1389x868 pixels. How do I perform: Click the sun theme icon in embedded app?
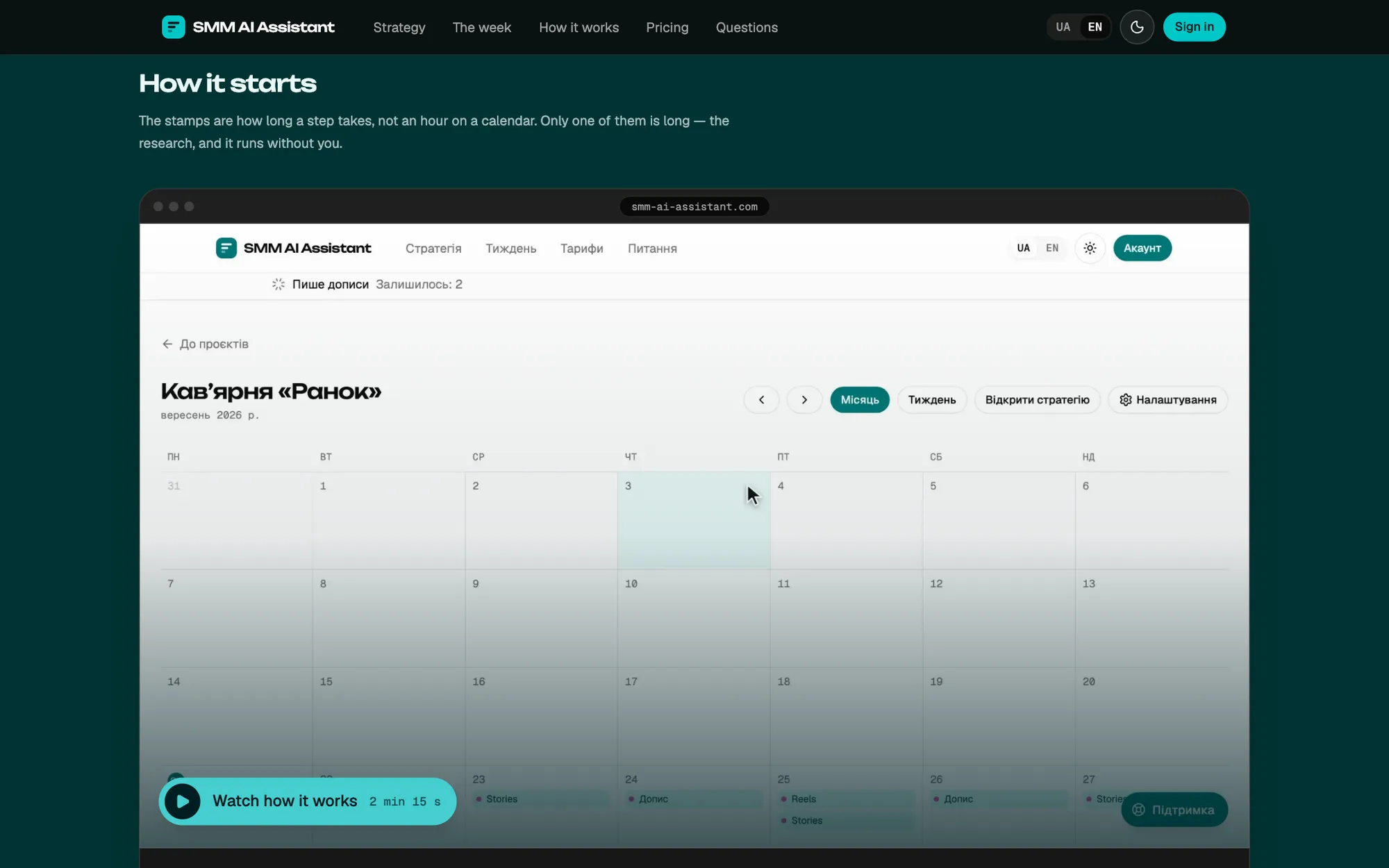pos(1090,248)
